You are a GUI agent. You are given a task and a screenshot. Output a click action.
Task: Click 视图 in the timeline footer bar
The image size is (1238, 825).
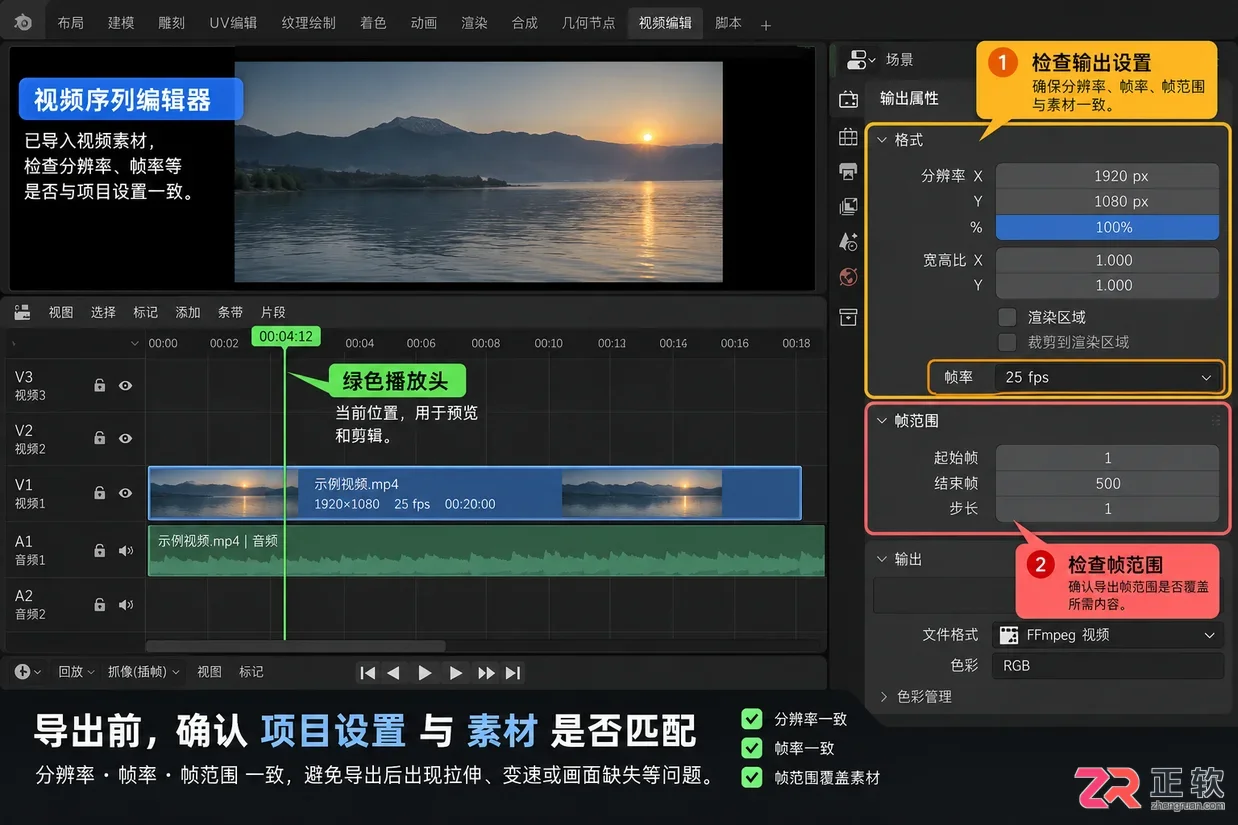(x=209, y=672)
